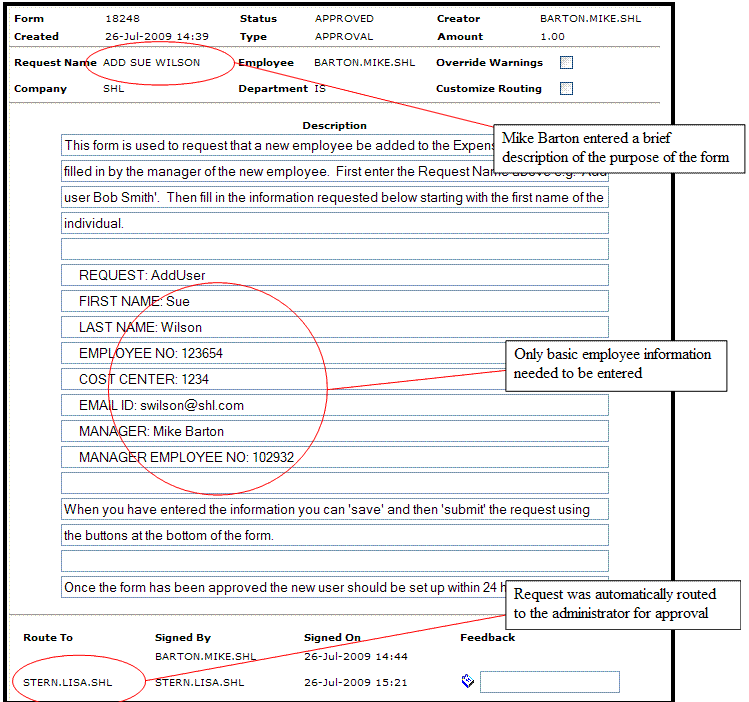Click the Company value SHL
This screenshot has width=749, height=702.
[114, 88]
